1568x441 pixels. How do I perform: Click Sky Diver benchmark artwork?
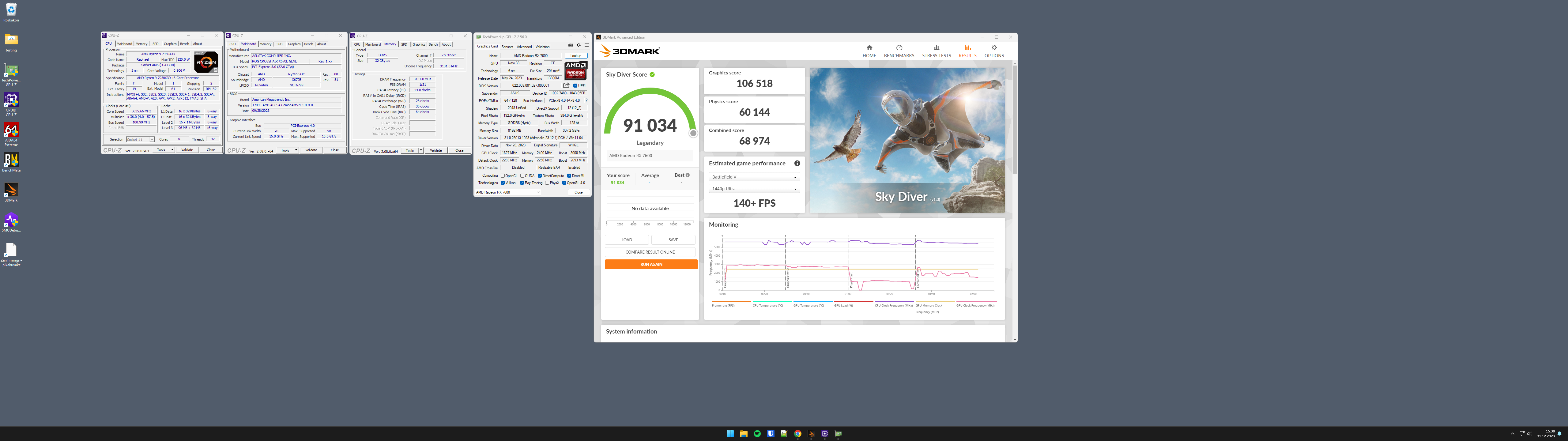coord(907,140)
